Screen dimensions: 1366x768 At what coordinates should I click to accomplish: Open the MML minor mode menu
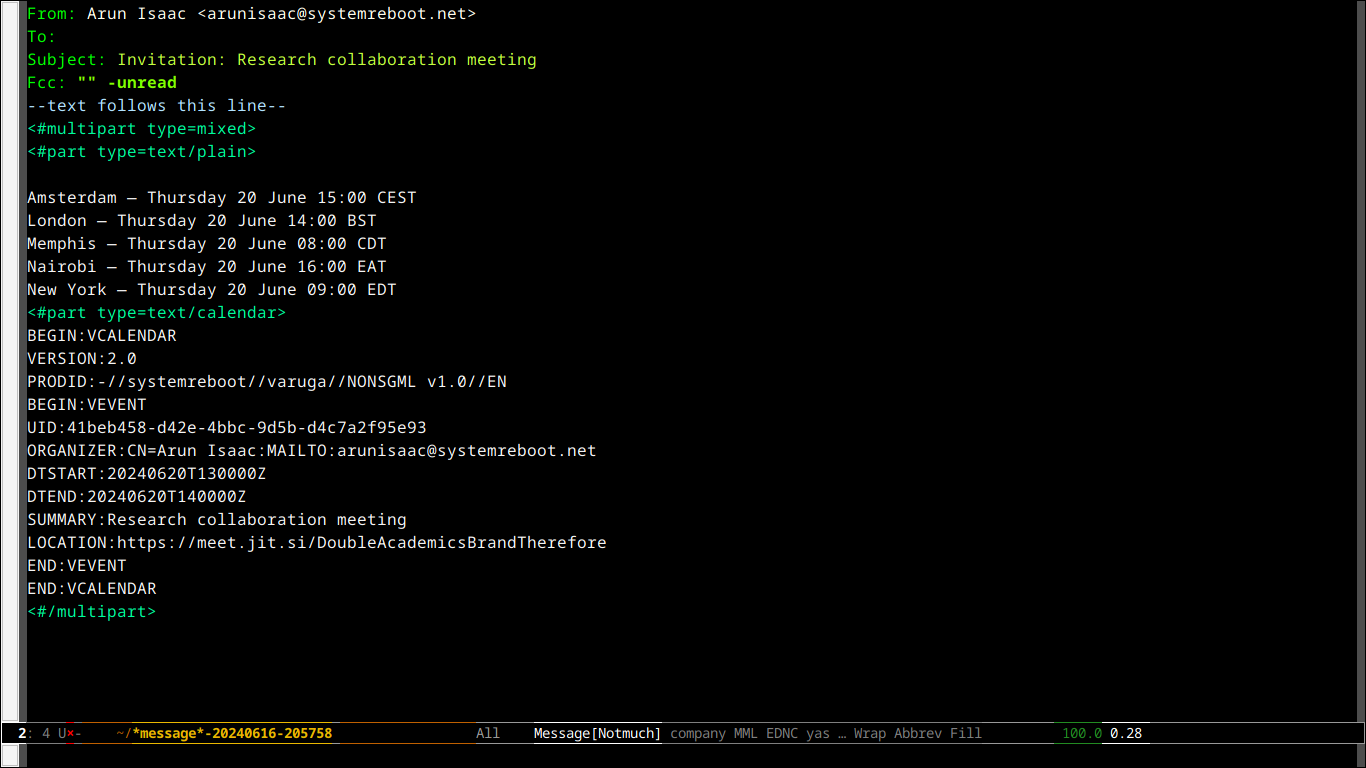pyautogui.click(x=745, y=733)
